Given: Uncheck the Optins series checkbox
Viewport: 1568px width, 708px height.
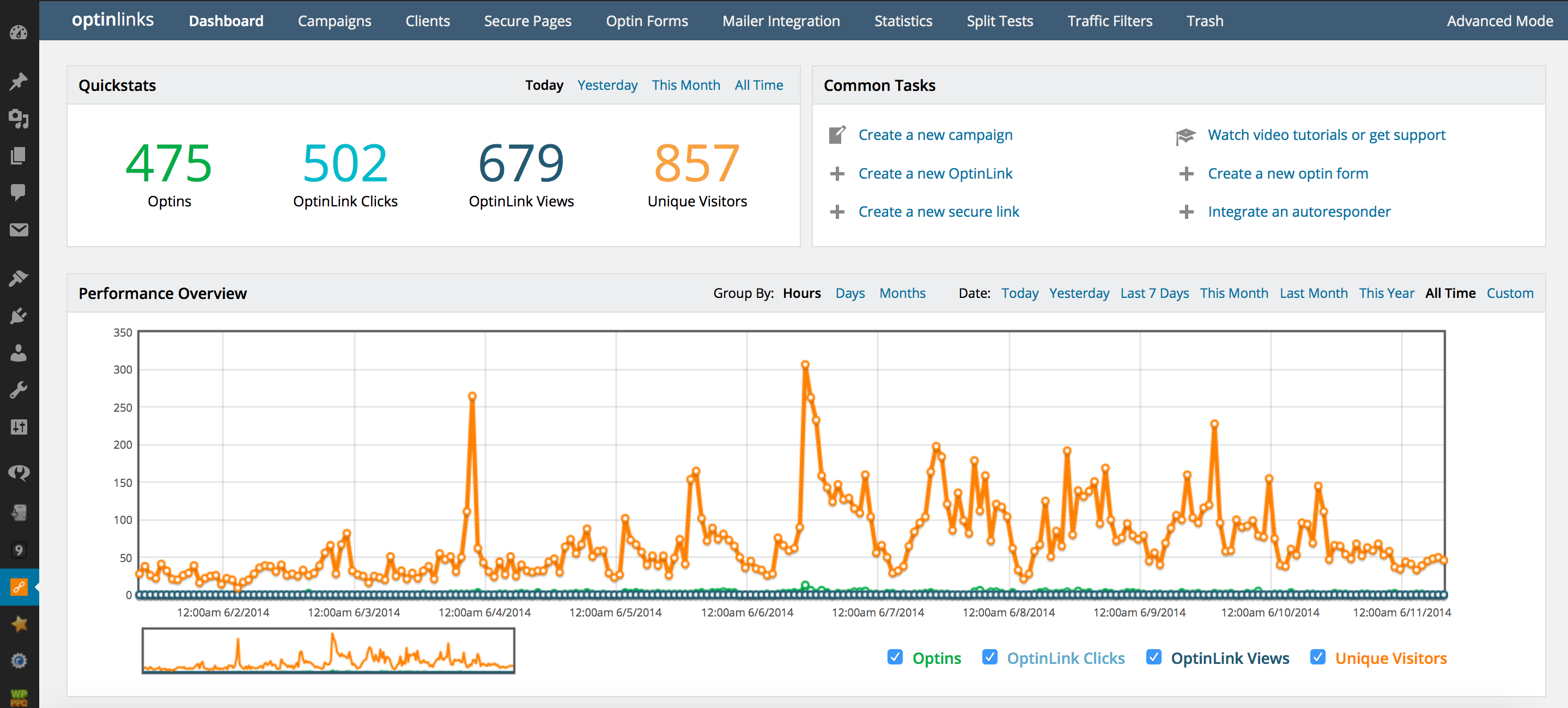Looking at the screenshot, I should [x=894, y=657].
